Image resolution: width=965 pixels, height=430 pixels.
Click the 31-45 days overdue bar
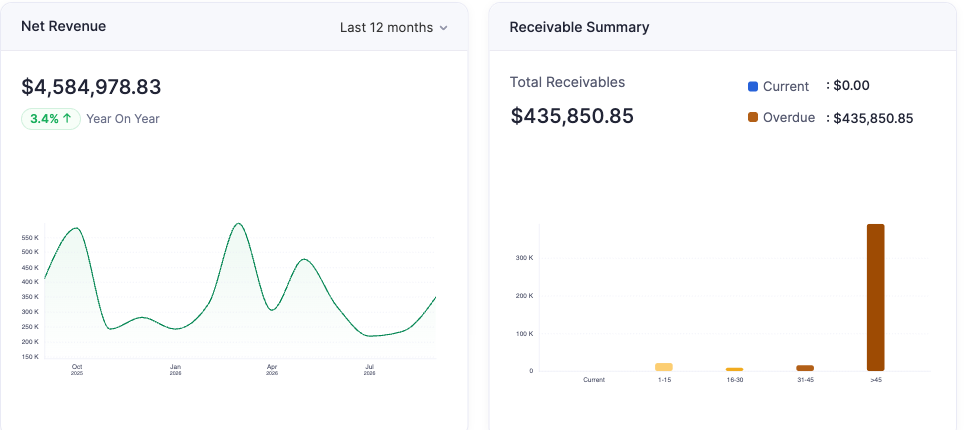[805, 368]
